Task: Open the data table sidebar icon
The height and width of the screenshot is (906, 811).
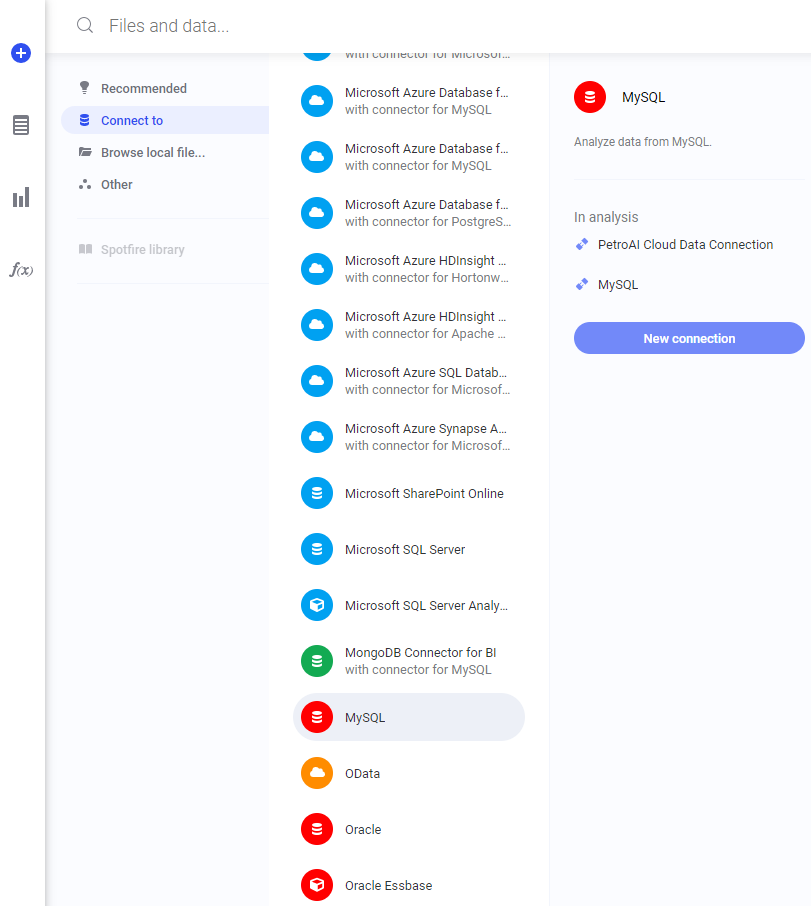Action: pyautogui.click(x=21, y=125)
